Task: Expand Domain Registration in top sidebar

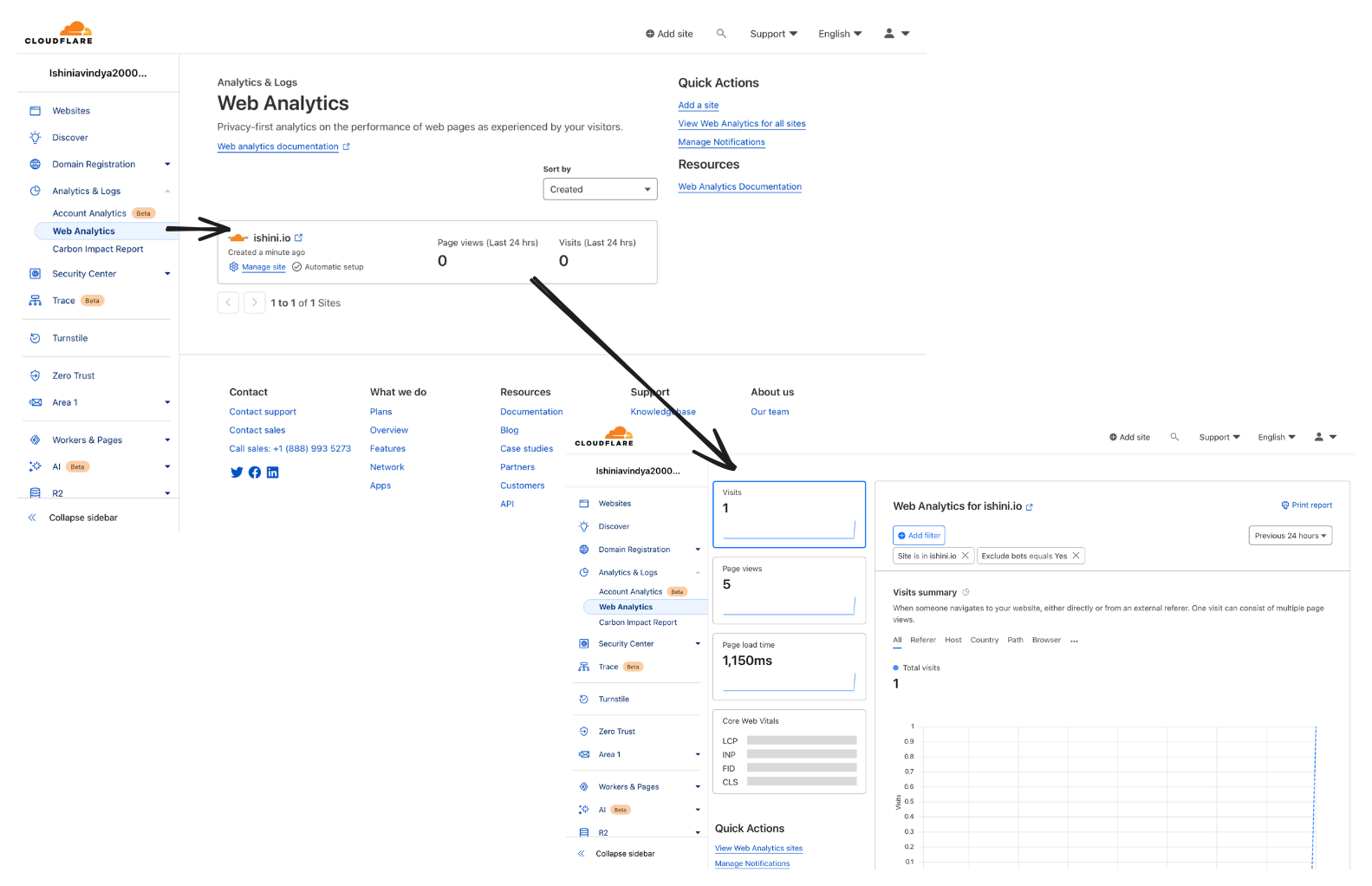Action: (167, 165)
